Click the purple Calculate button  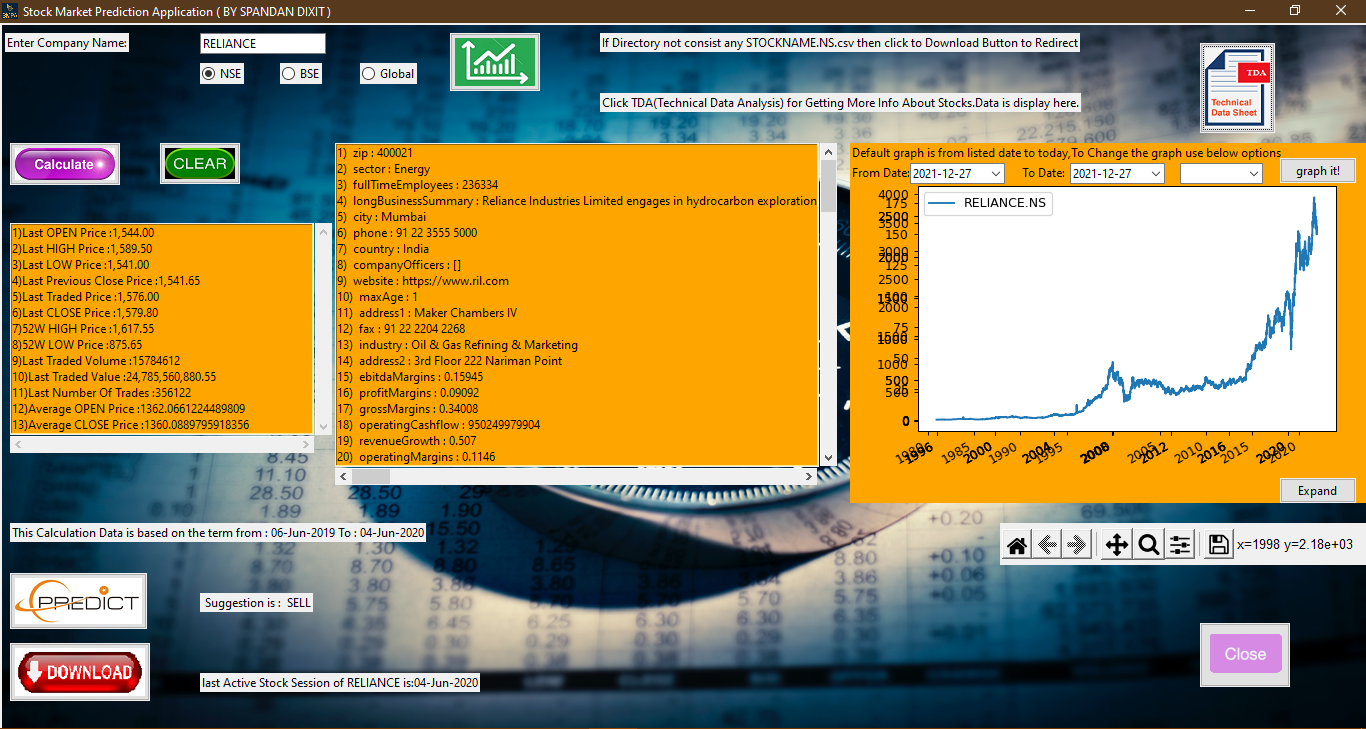coord(65,164)
